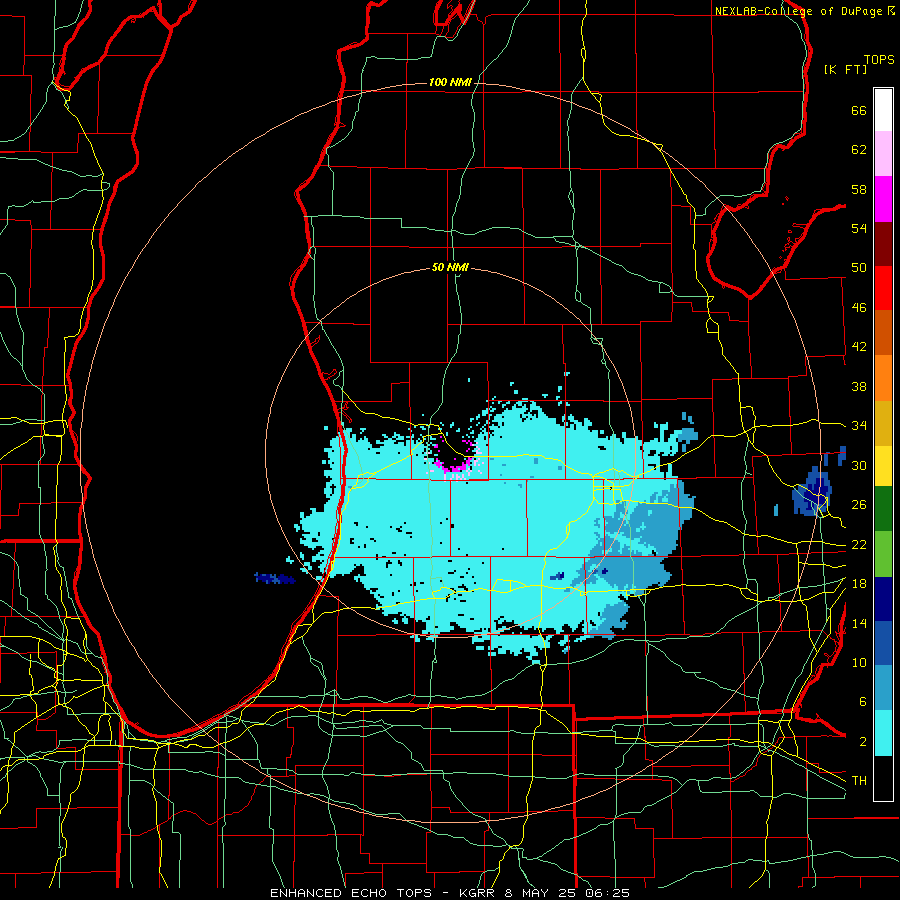Click the light blue 6 kft legend swatch
900x900 pixels.
tap(883, 688)
